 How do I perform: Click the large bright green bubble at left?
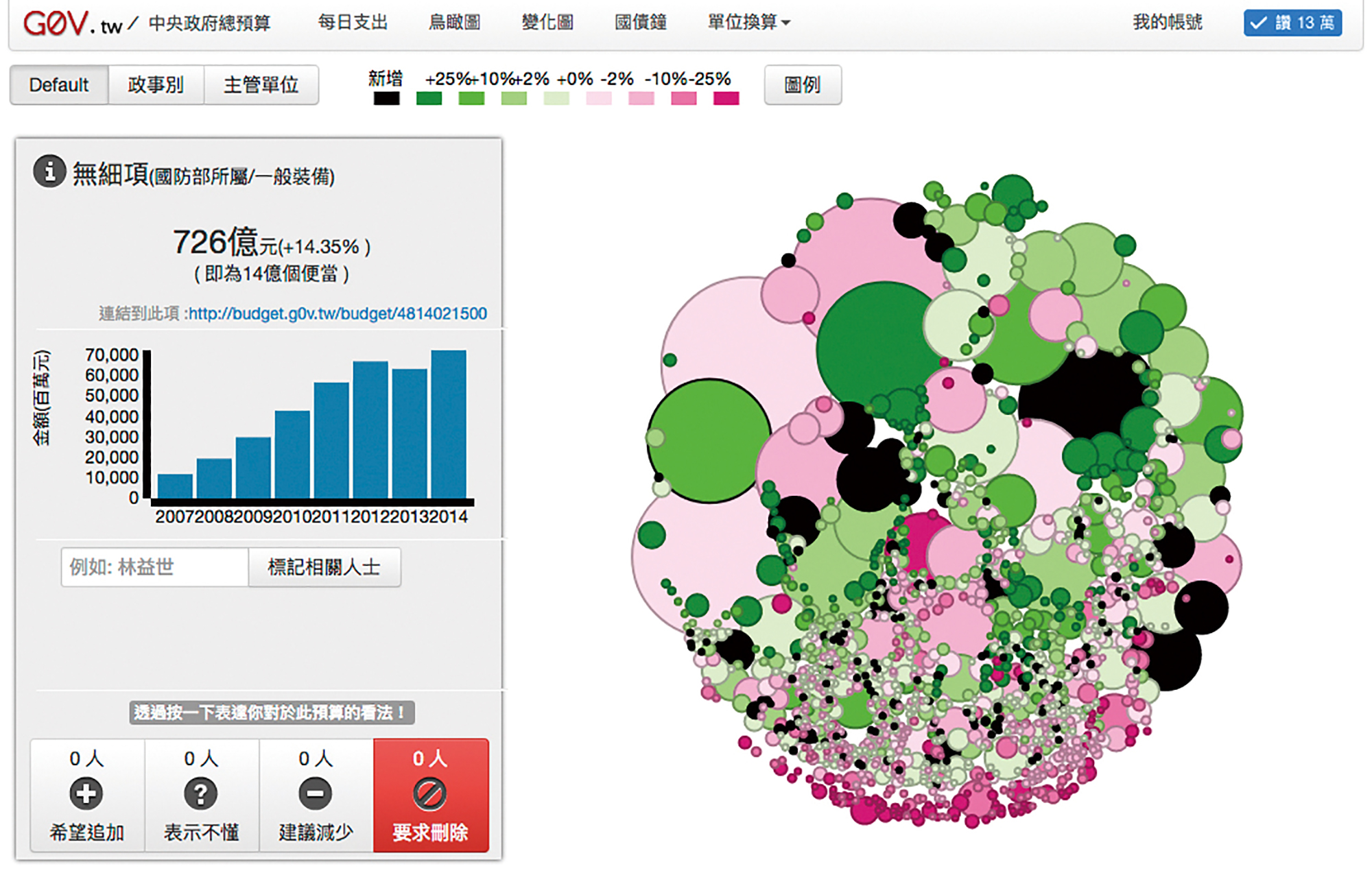point(709,441)
